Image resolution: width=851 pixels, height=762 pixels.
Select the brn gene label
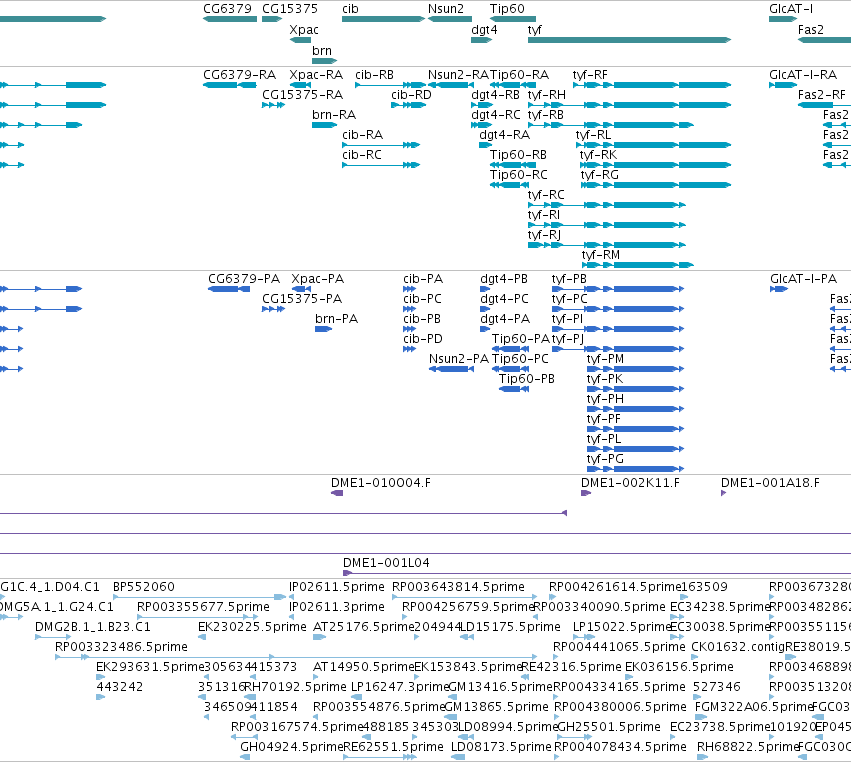coord(322,50)
